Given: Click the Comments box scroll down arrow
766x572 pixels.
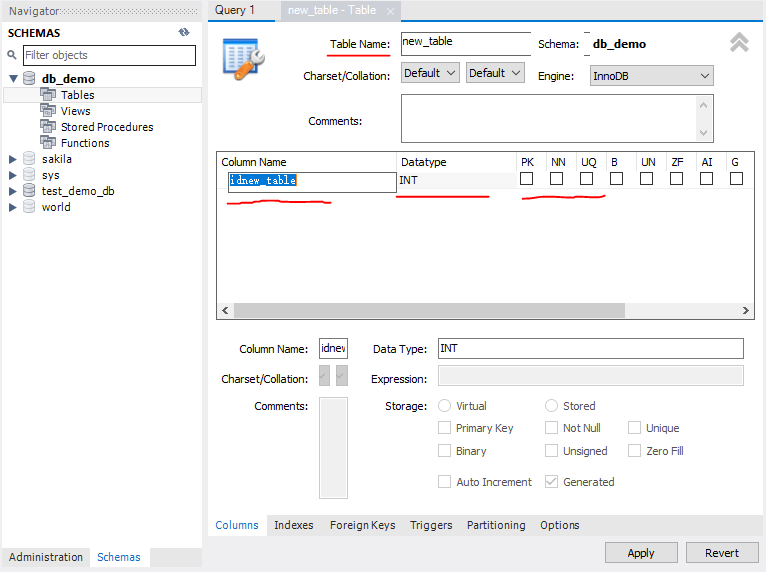Looking at the screenshot, I should [703, 132].
